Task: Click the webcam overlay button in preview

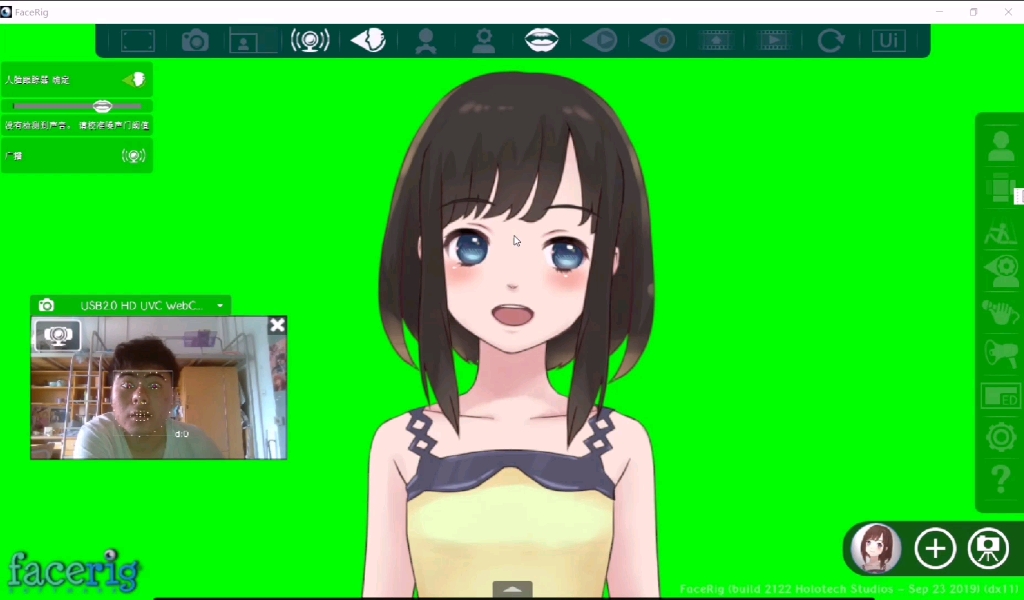Action: point(57,336)
